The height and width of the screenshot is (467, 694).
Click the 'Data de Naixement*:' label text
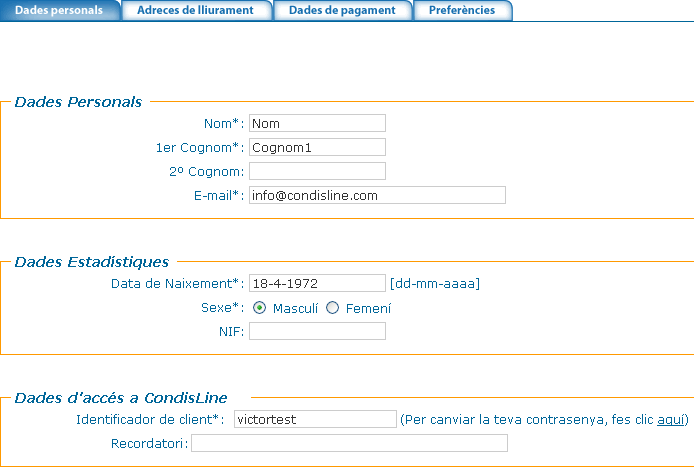[177, 284]
